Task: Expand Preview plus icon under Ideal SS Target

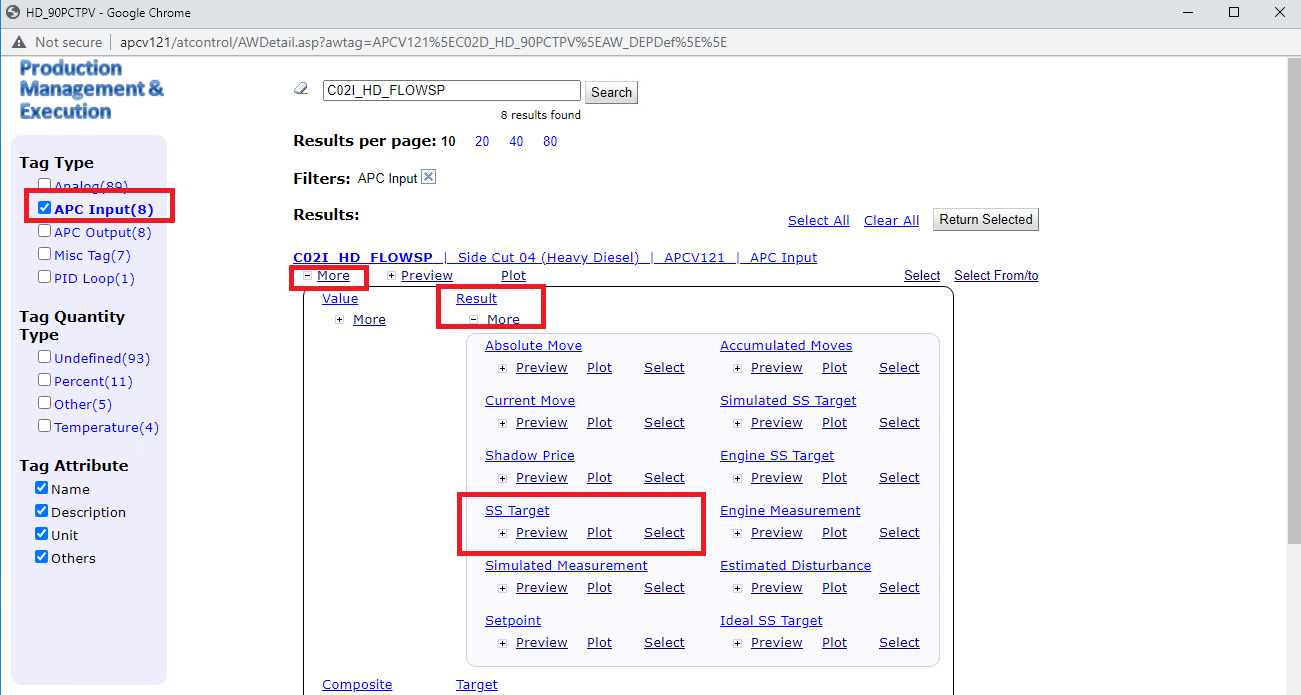Action: click(x=737, y=643)
